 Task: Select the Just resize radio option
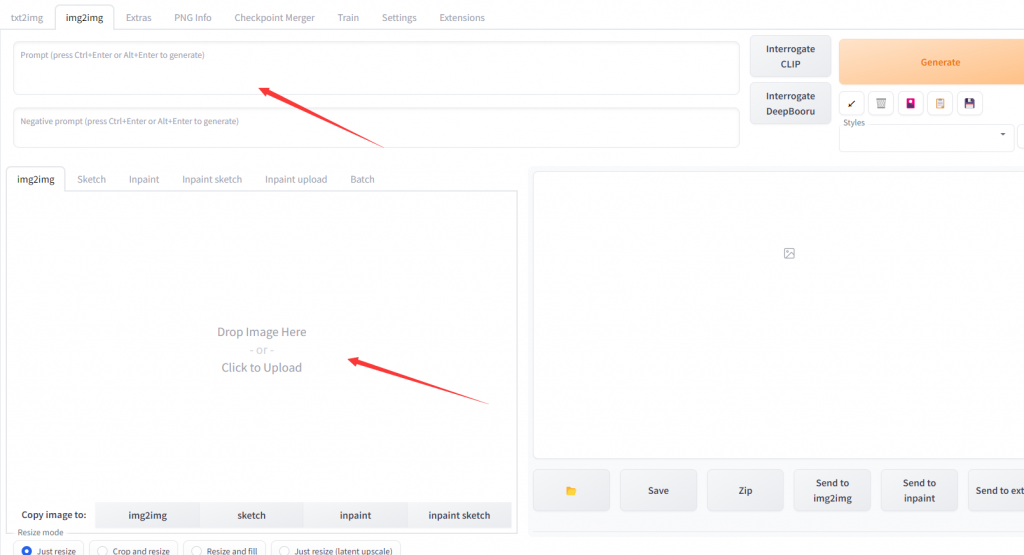(x=49, y=550)
